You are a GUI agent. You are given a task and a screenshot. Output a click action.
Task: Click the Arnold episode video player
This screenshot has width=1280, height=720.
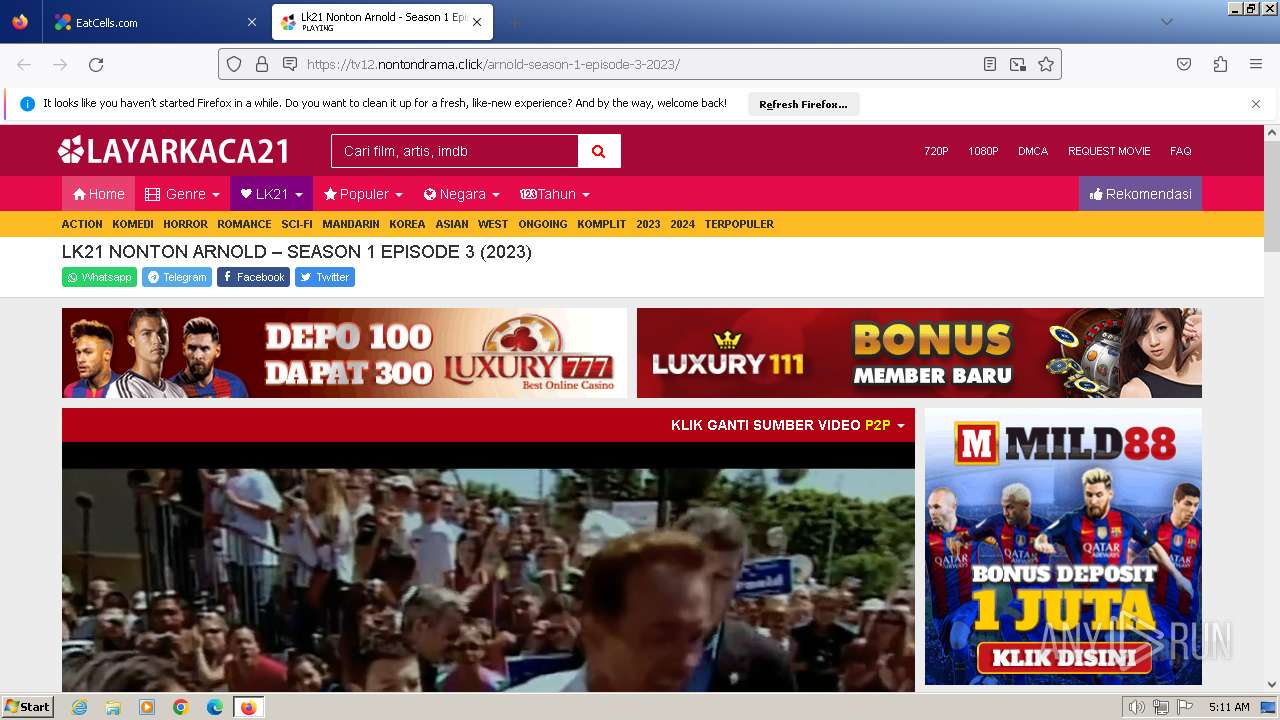[x=488, y=567]
